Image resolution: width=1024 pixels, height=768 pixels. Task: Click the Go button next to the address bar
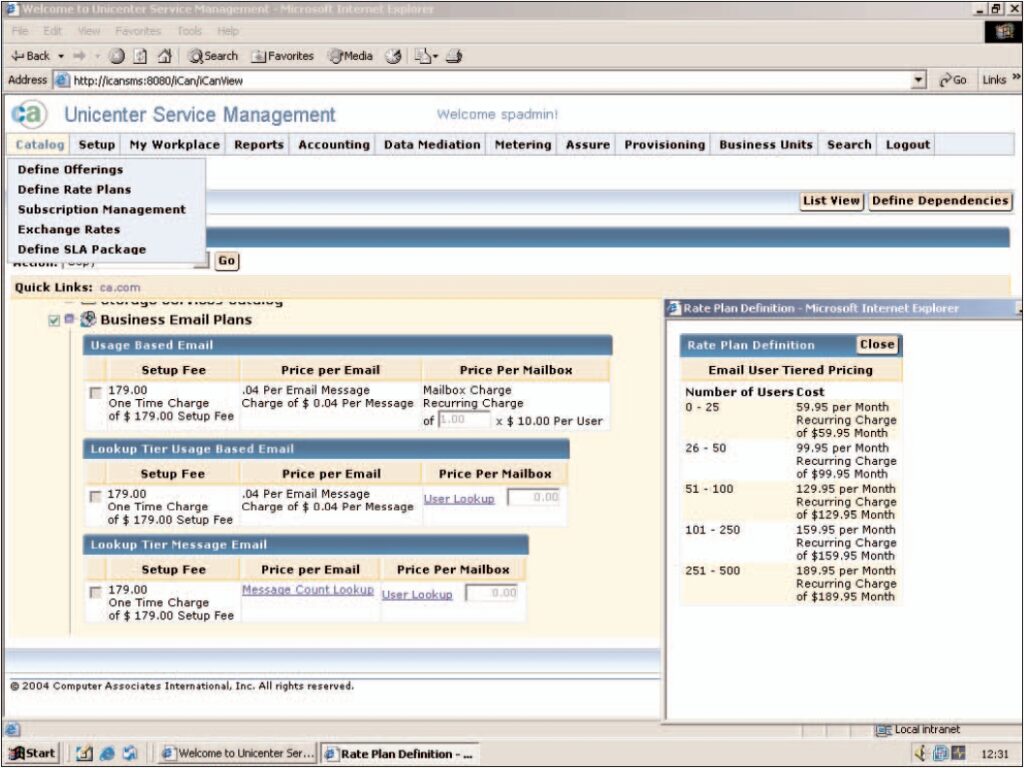[952, 80]
